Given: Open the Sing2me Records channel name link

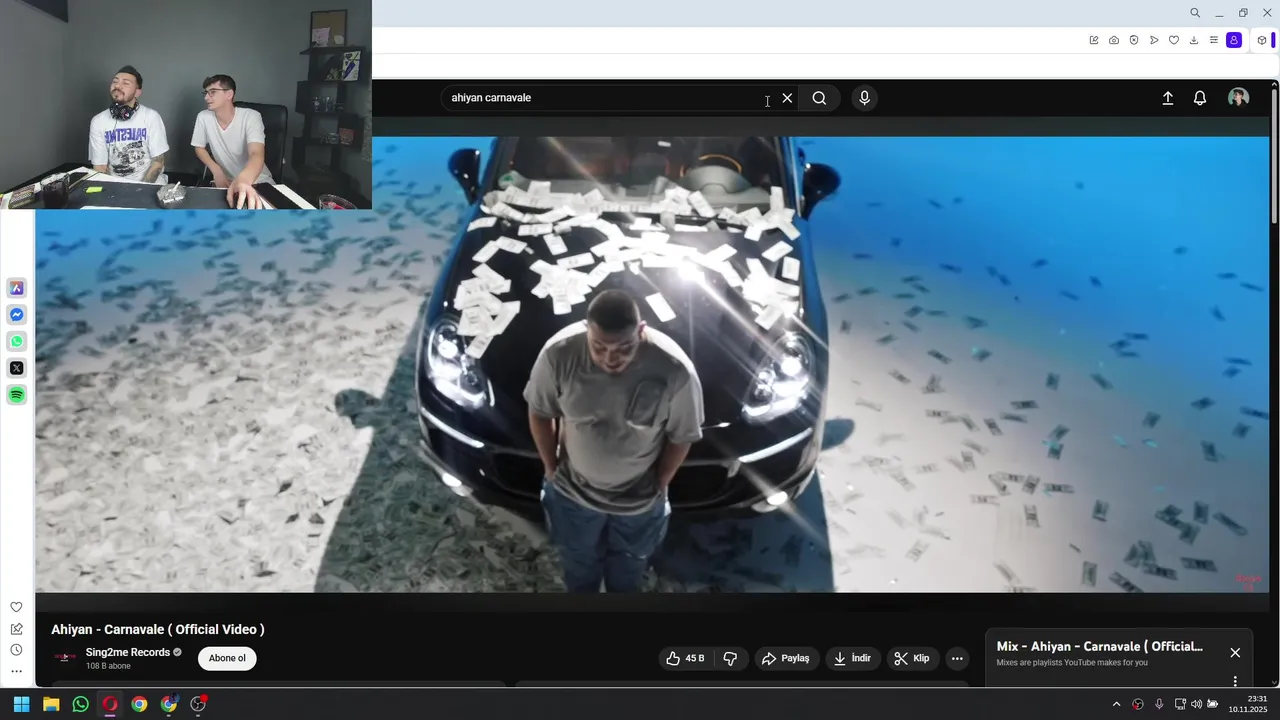Looking at the screenshot, I should pyautogui.click(x=128, y=653).
